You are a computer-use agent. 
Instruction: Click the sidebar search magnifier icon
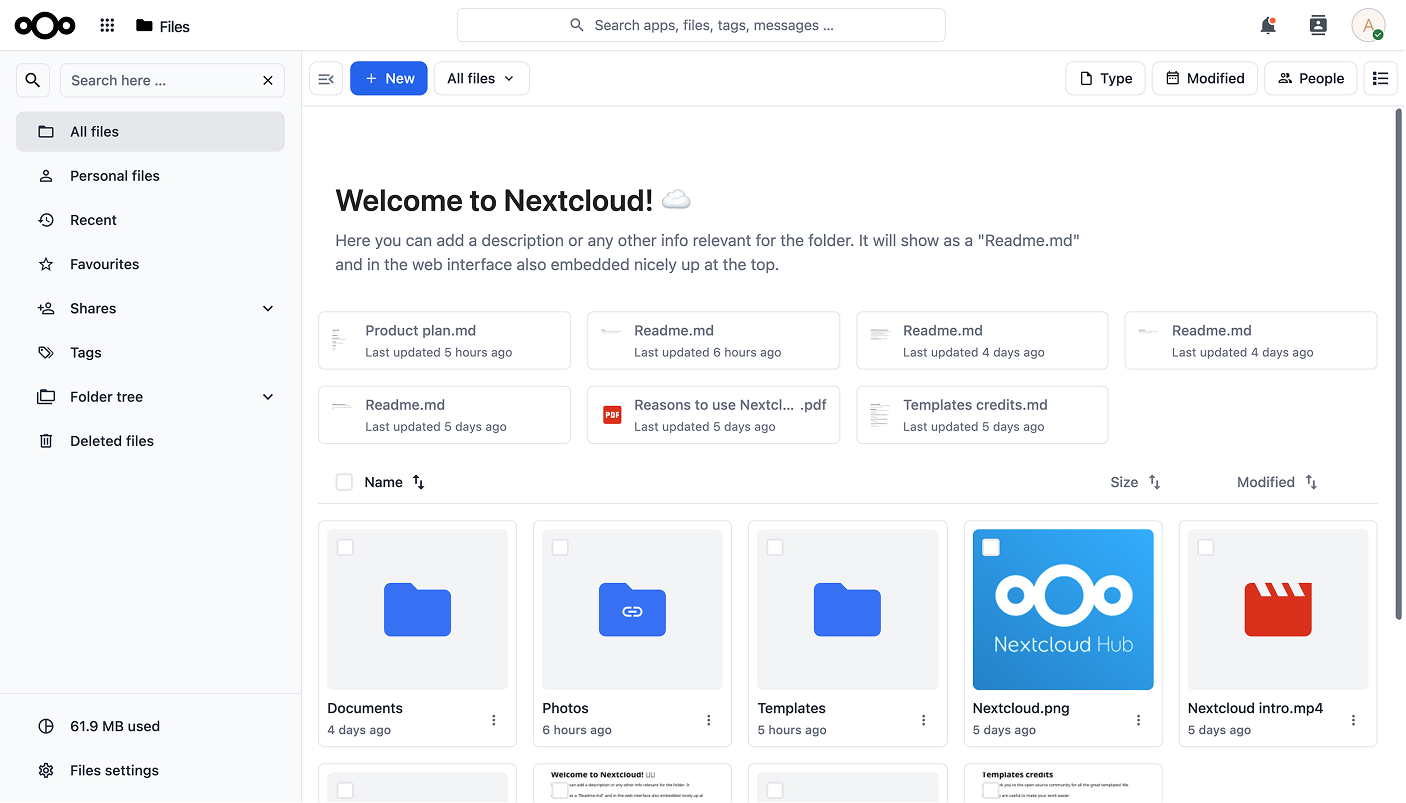click(33, 80)
